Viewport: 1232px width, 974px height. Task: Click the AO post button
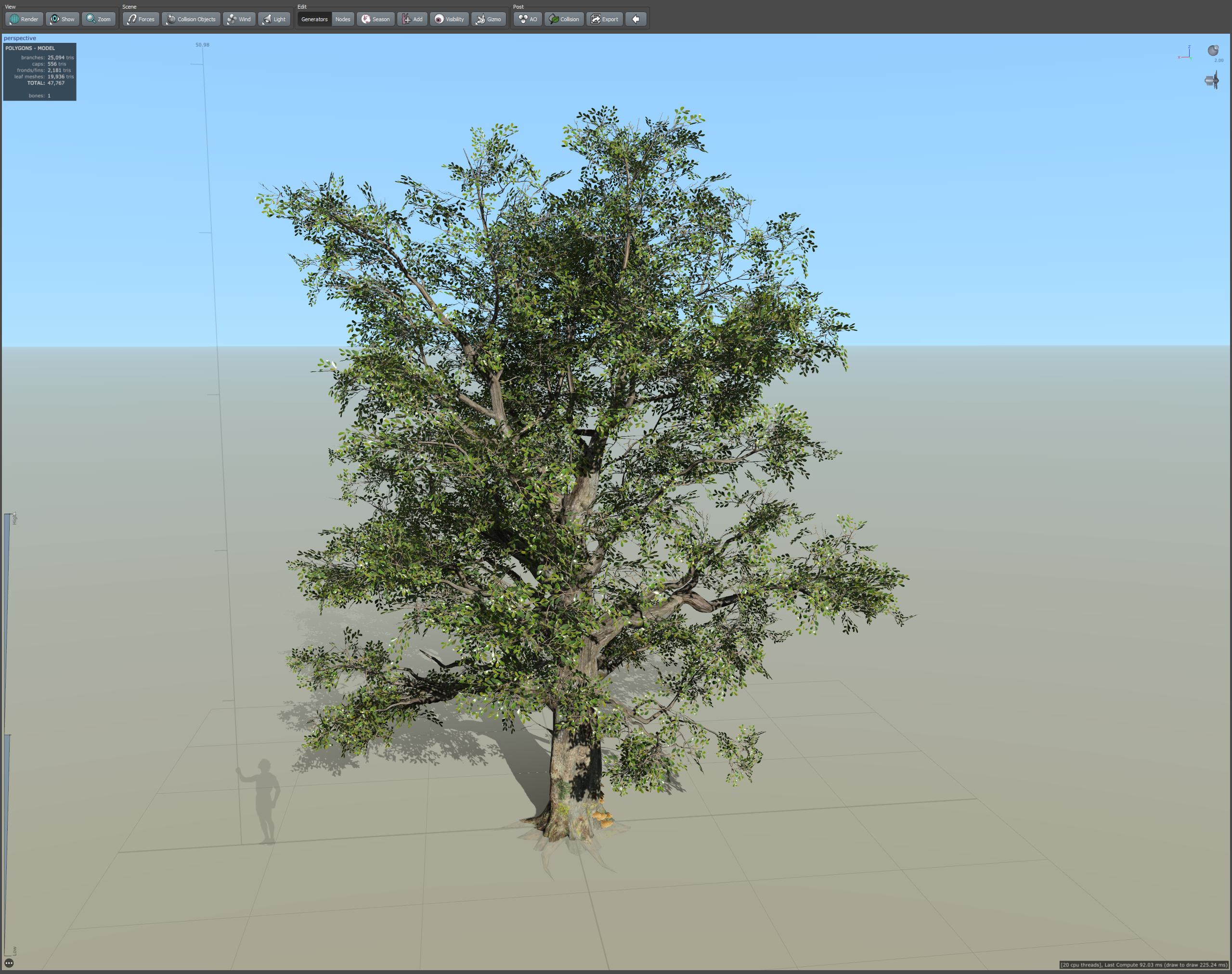[x=527, y=19]
